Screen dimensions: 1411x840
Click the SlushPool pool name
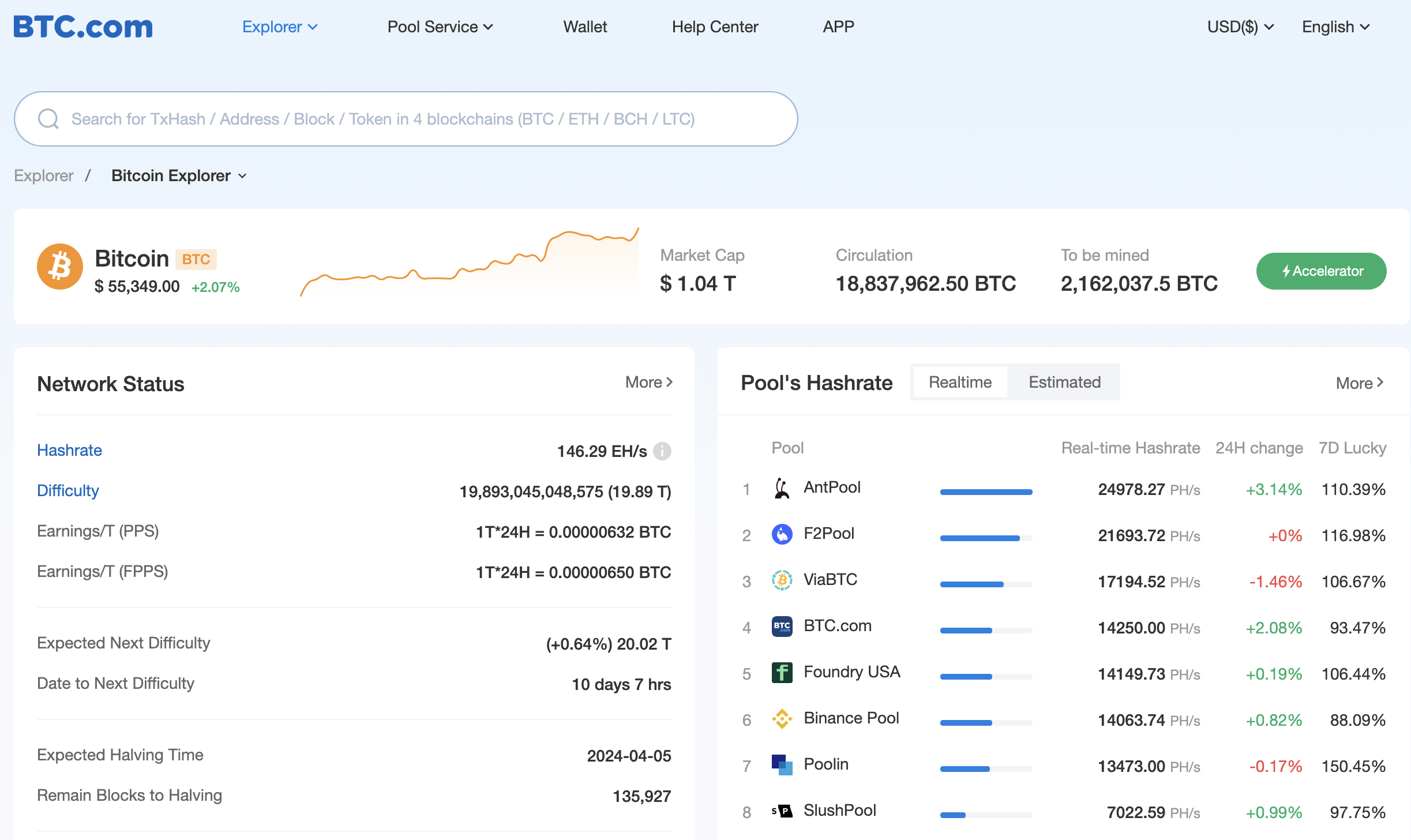(840, 810)
